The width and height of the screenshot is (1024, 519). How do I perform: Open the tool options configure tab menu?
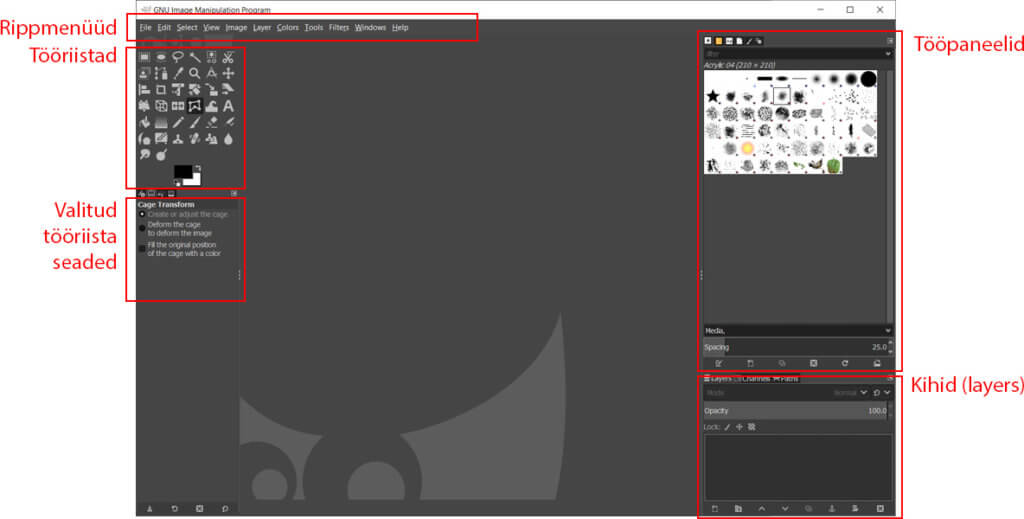click(x=234, y=194)
